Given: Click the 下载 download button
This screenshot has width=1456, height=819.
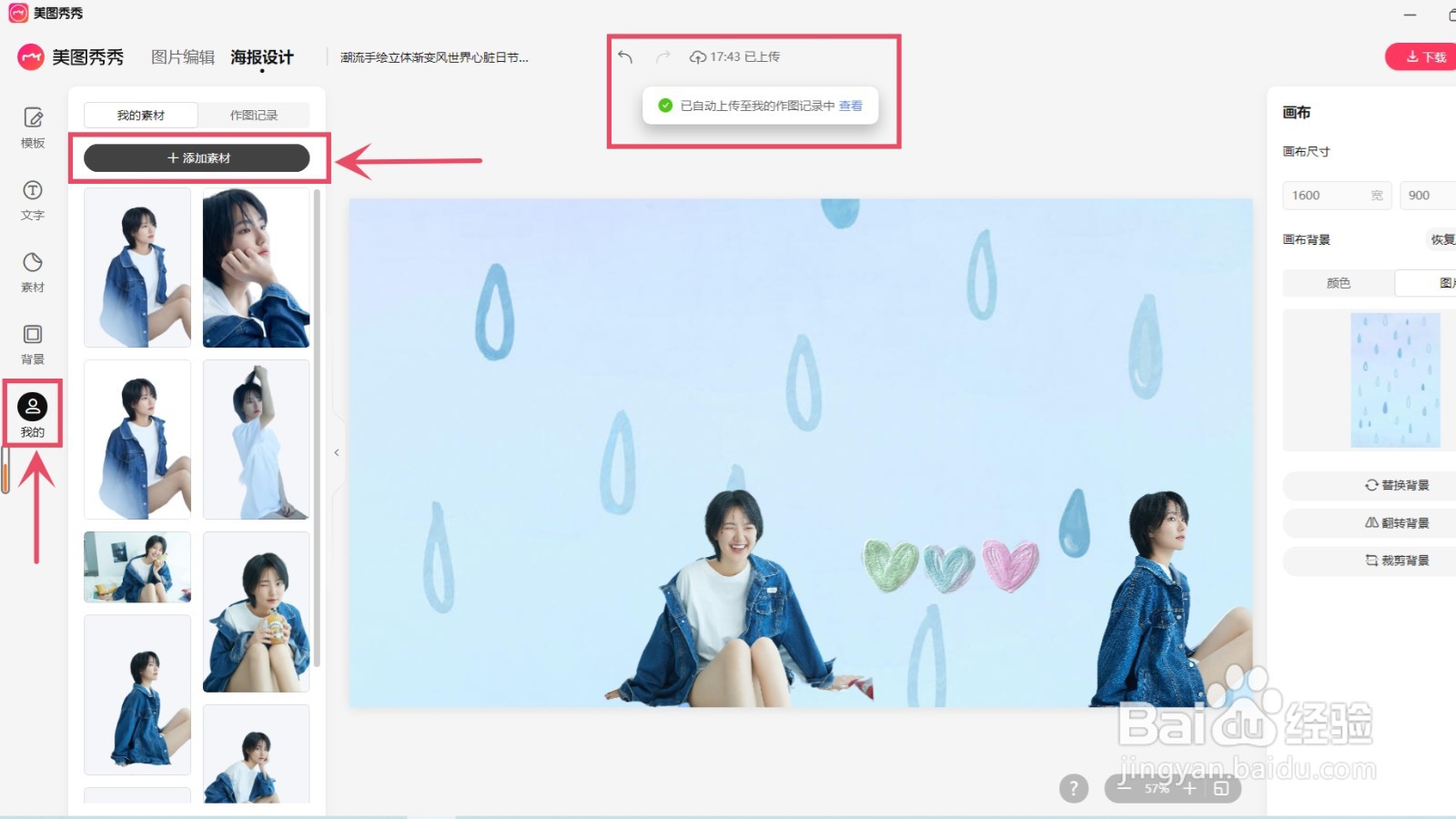Looking at the screenshot, I should [x=1423, y=56].
